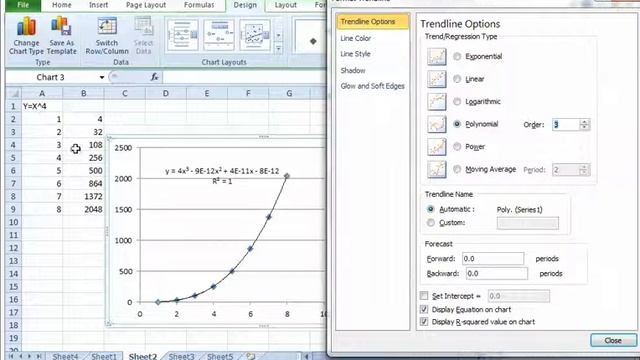Click the Polynomial trendline icon
The image size is (640, 360).
click(x=436, y=124)
